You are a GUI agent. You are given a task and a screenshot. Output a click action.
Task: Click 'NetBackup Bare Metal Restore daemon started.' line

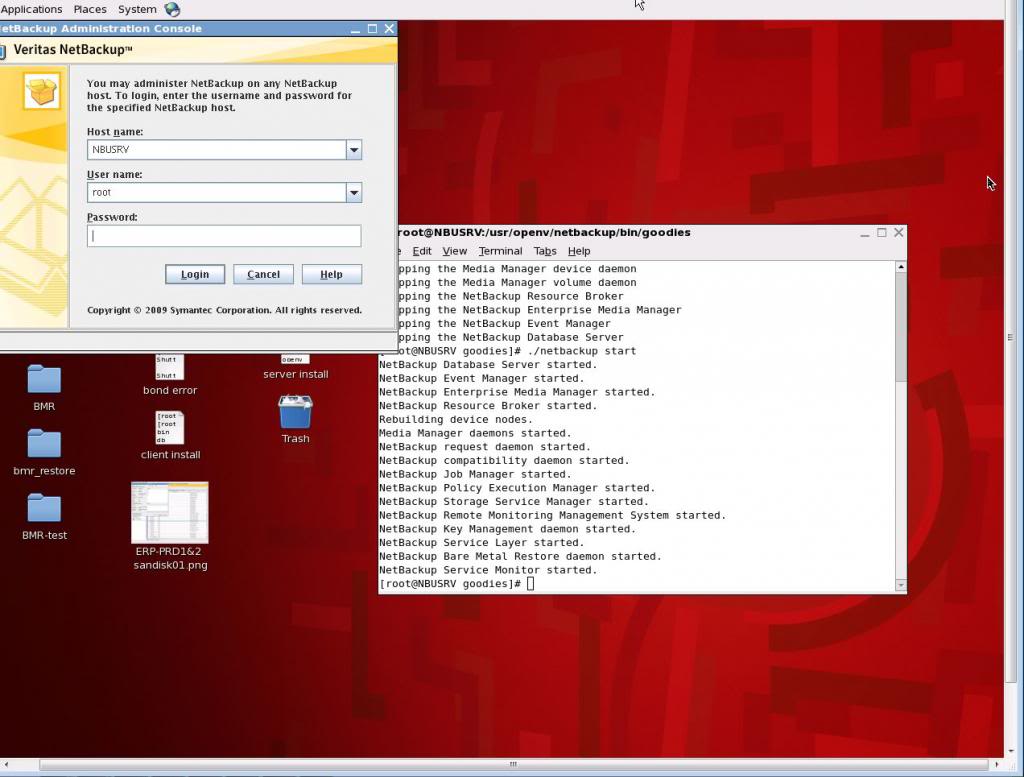tap(520, 556)
